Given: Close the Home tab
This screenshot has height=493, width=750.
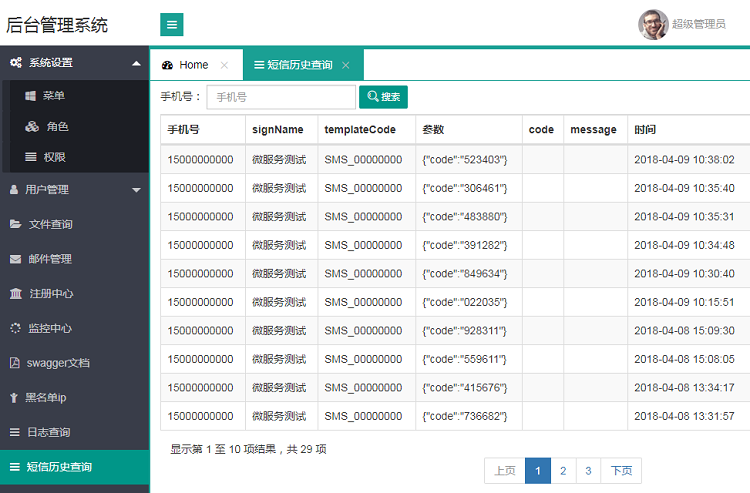Looking at the screenshot, I should (x=224, y=65).
